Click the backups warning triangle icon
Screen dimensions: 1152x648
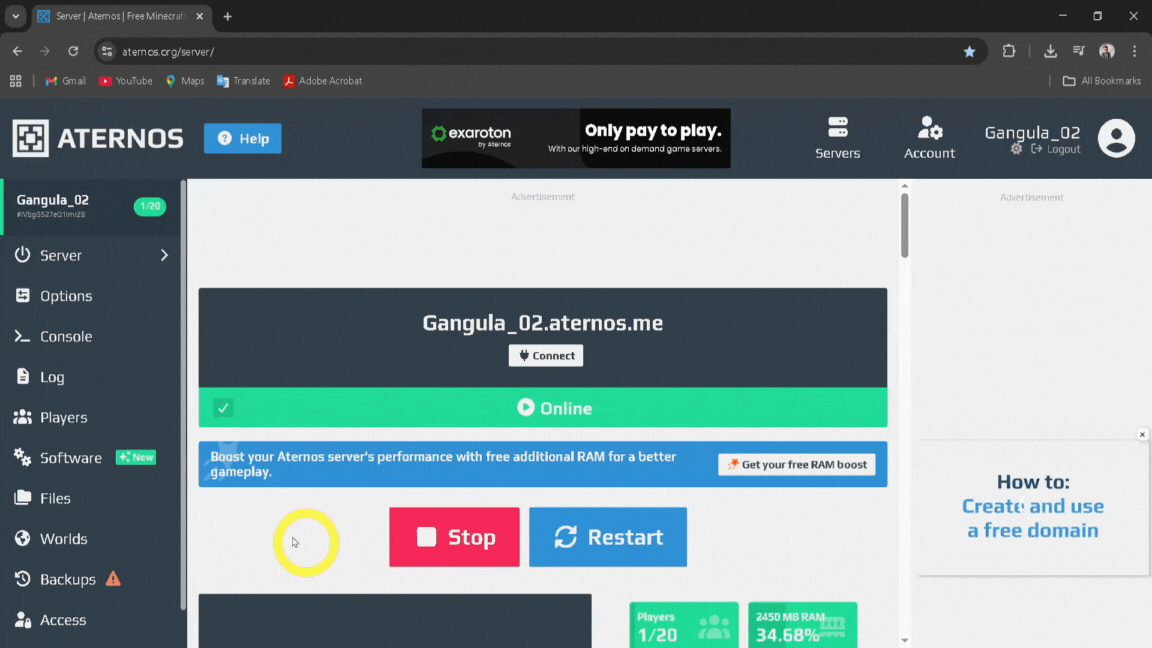click(x=113, y=579)
